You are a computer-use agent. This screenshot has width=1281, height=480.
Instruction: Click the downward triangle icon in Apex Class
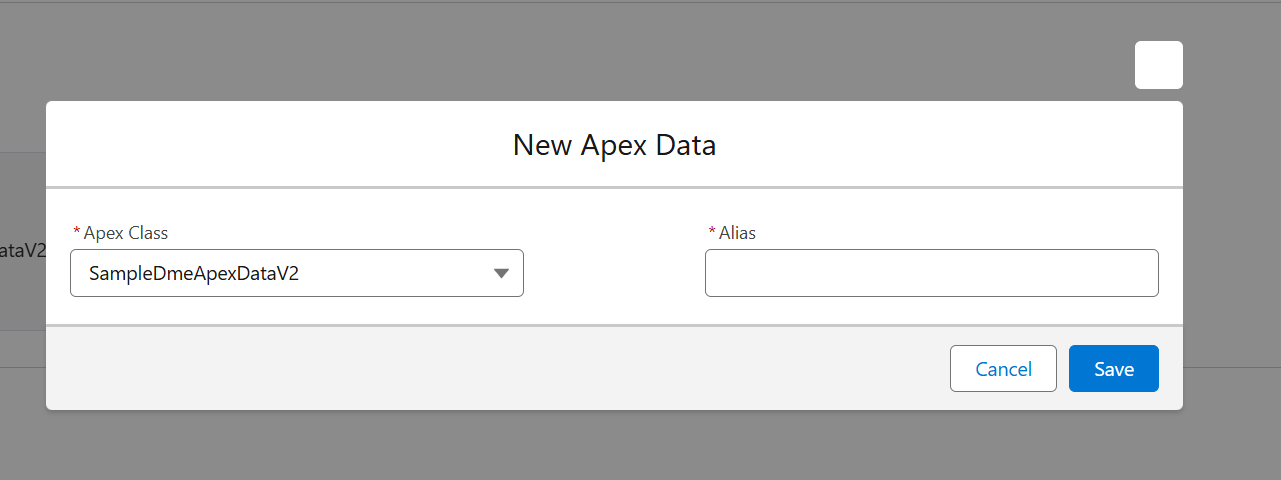502,274
